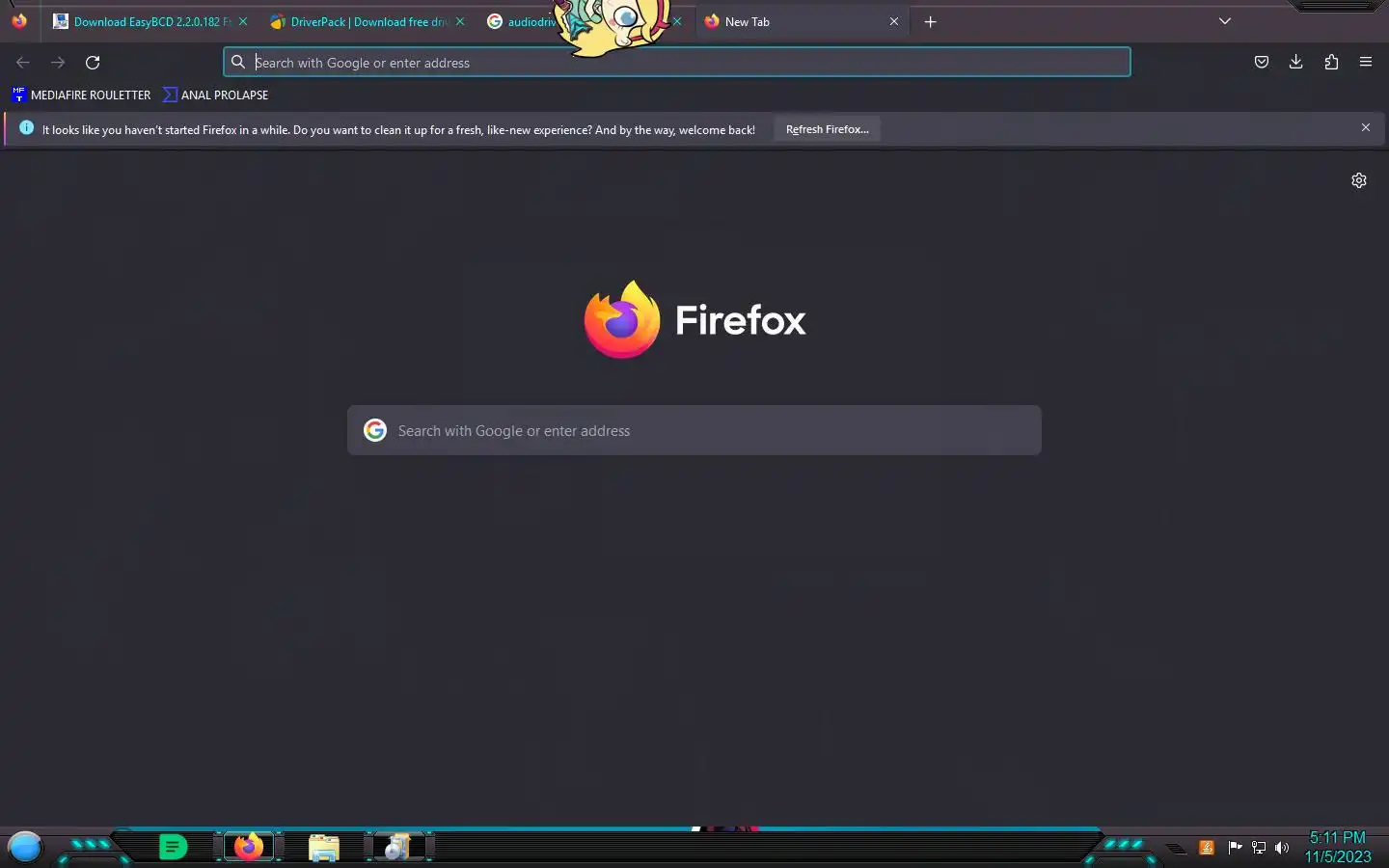Open the Windows Start orb
This screenshot has width=1389, height=868.
pyautogui.click(x=25, y=848)
